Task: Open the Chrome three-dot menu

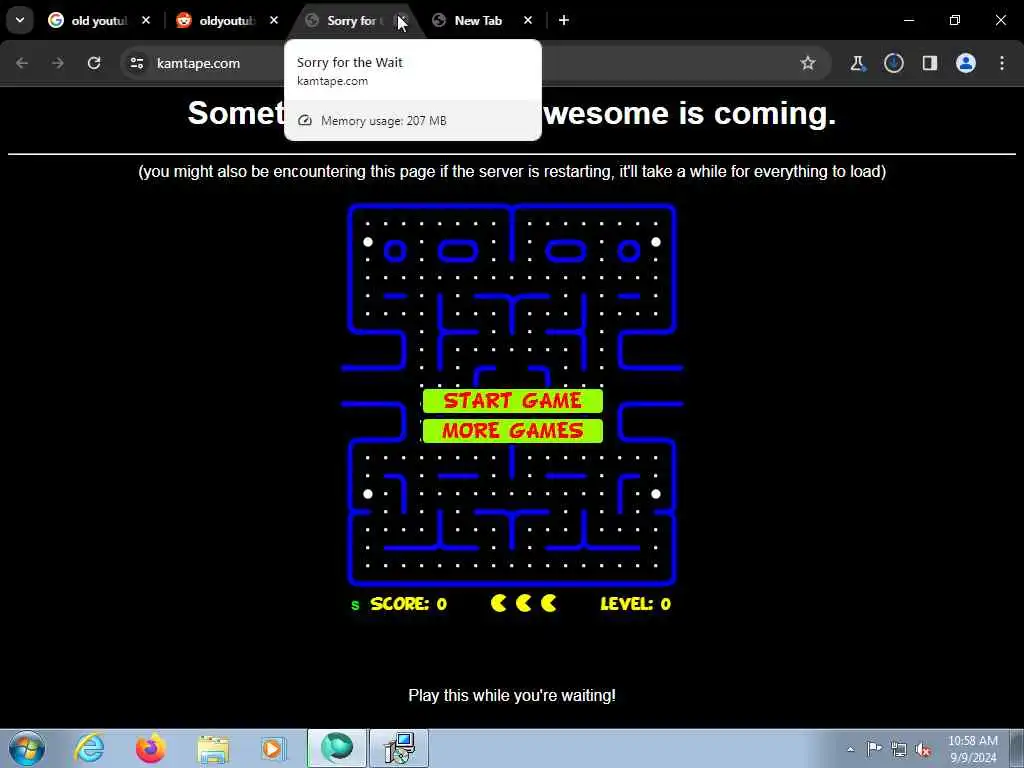Action: click(x=1002, y=63)
